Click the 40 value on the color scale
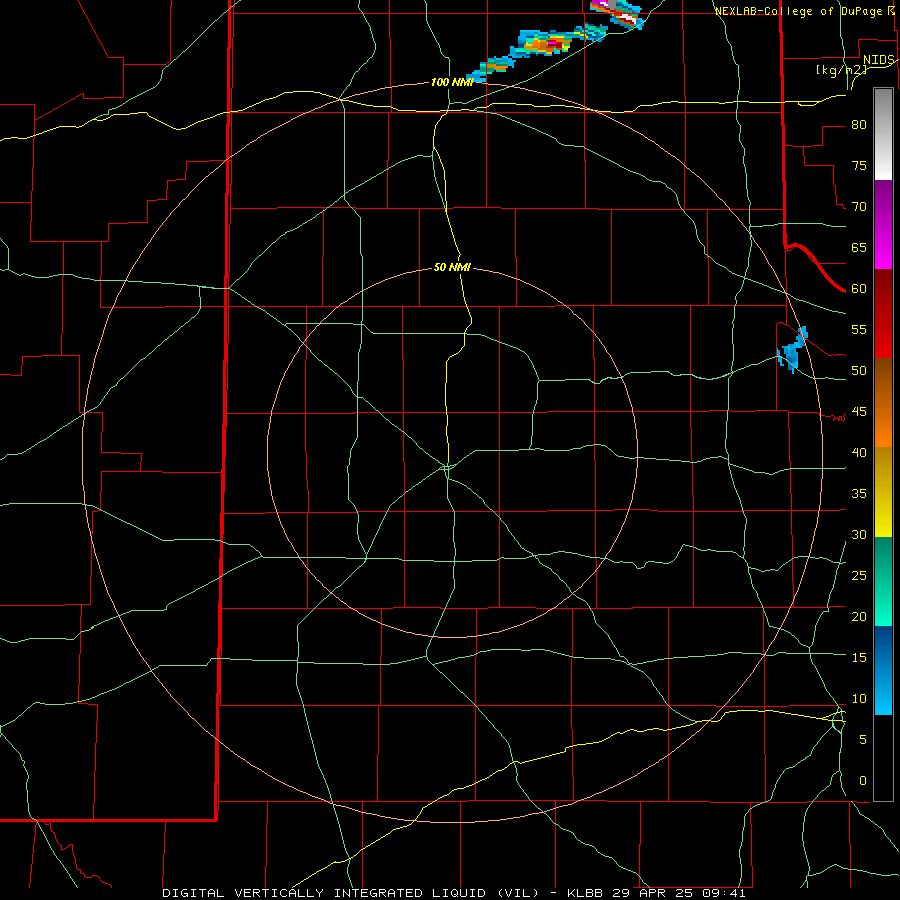 coord(859,452)
